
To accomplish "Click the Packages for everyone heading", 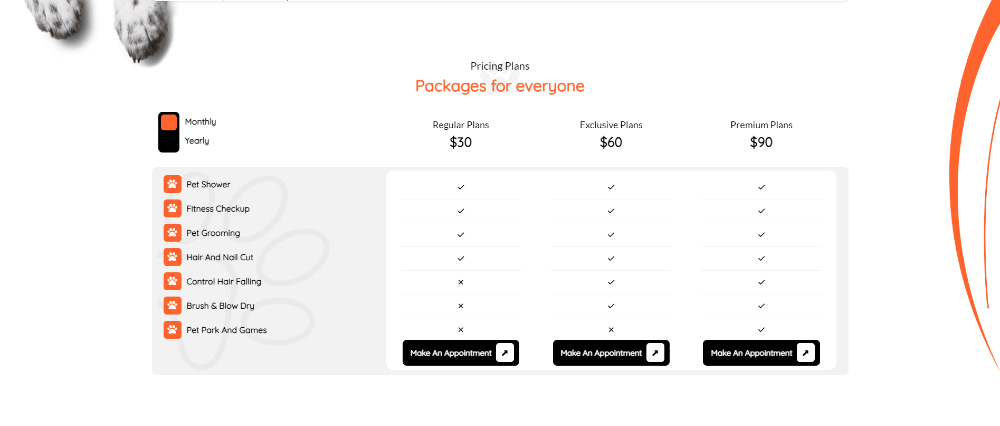I will pyautogui.click(x=499, y=86).
